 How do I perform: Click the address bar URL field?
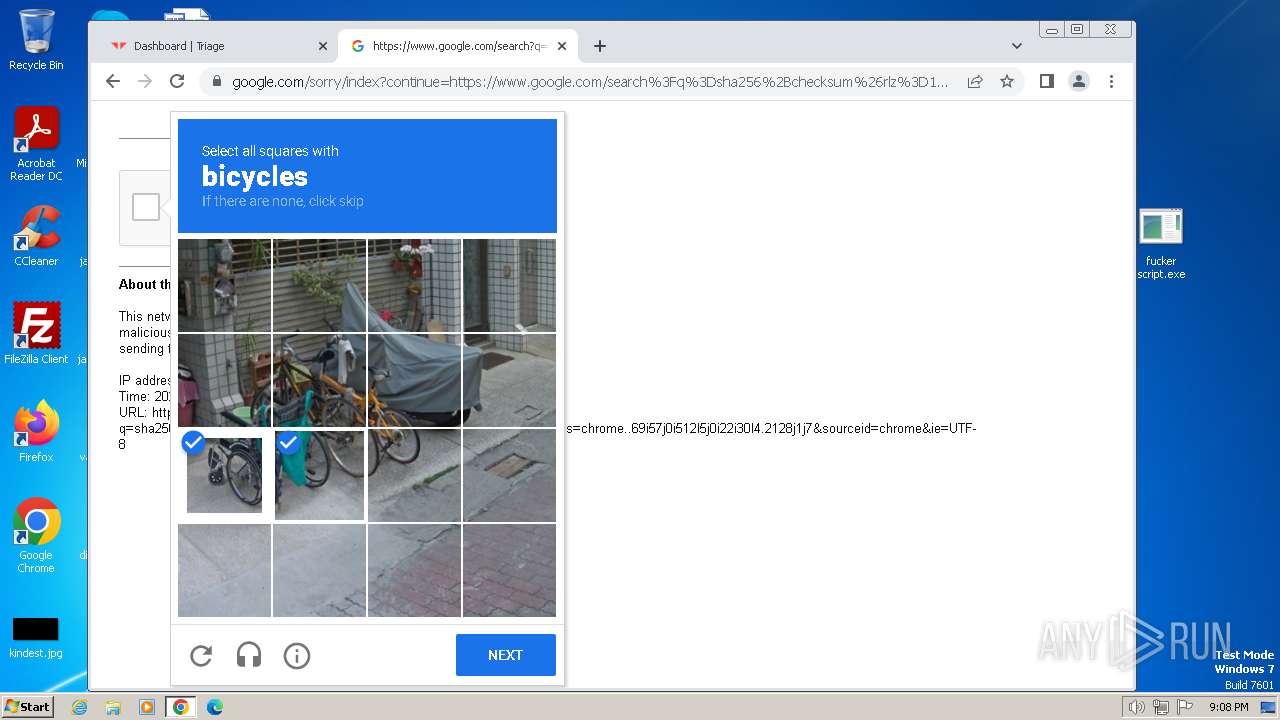pos(590,81)
